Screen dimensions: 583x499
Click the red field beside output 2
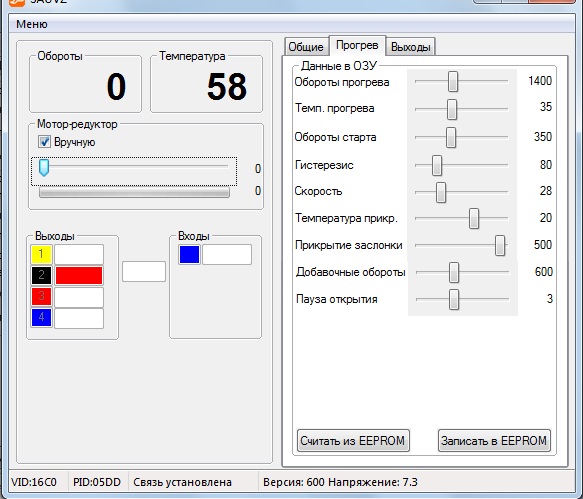click(79, 276)
